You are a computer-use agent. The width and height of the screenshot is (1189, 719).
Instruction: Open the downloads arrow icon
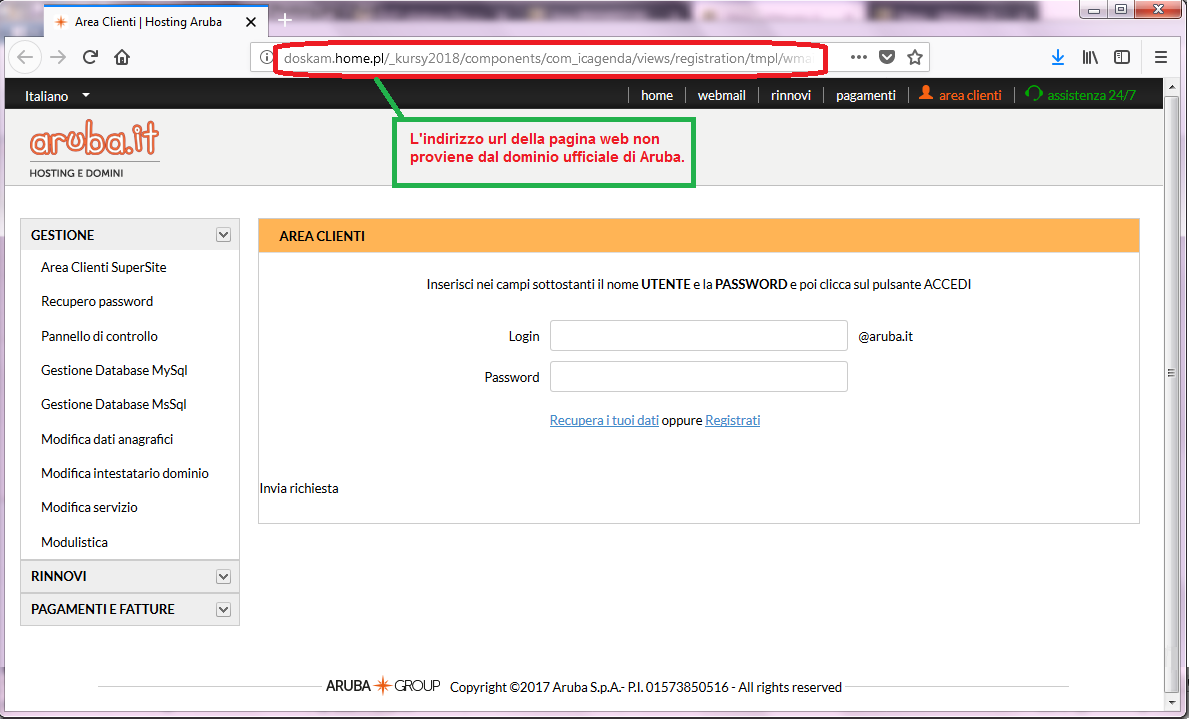1058,58
